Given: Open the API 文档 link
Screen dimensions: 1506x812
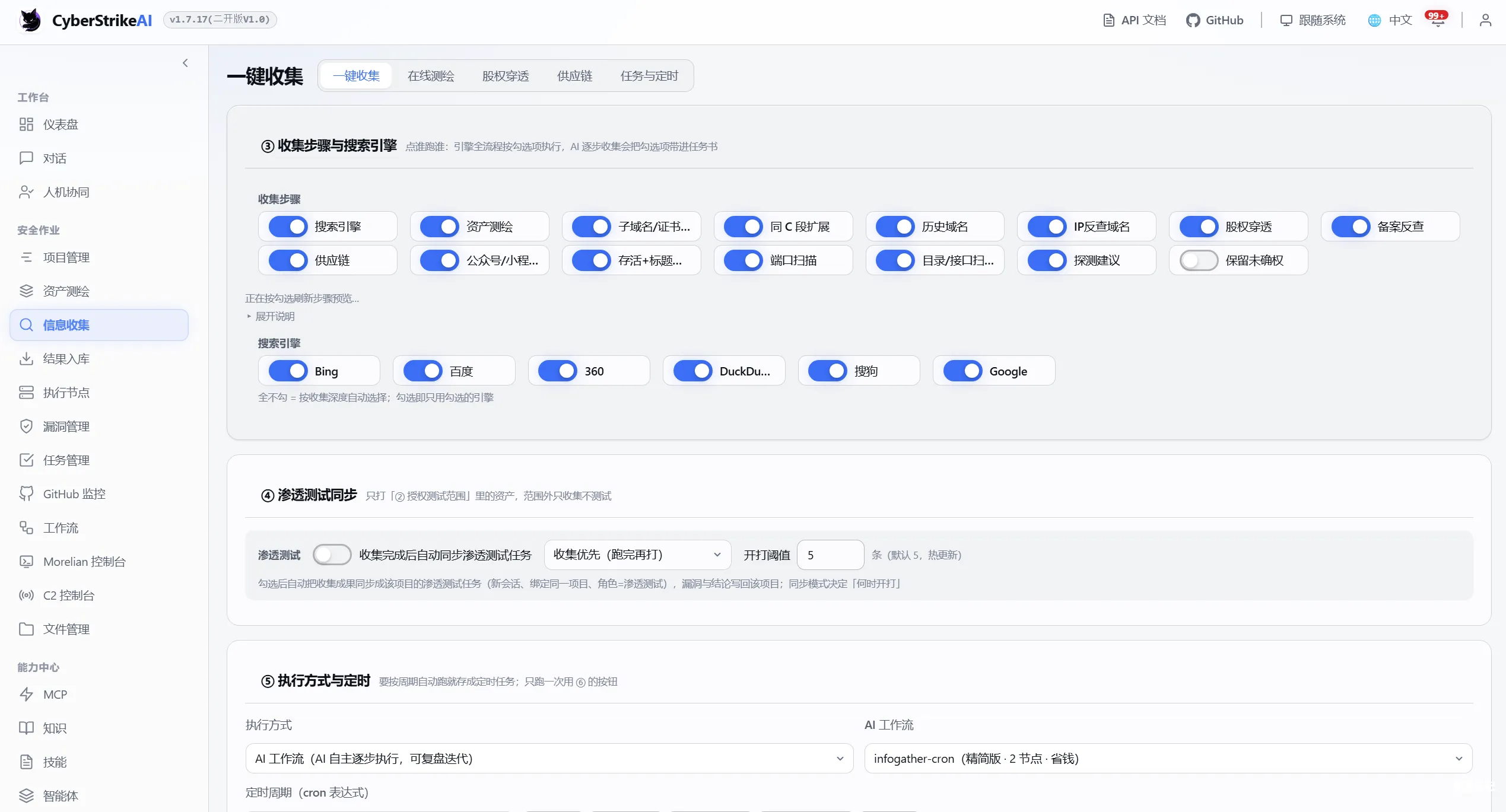Looking at the screenshot, I should point(1135,20).
